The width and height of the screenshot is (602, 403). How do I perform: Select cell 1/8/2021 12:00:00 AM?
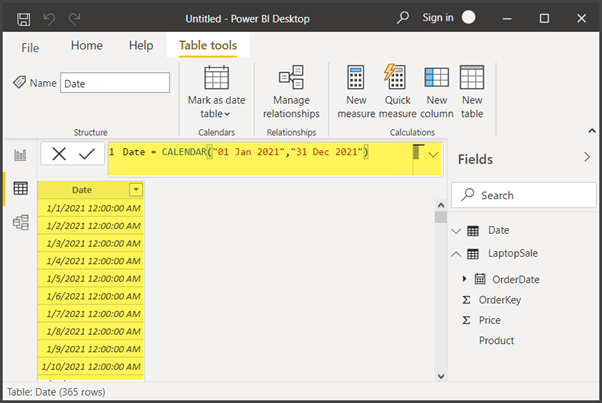91,332
